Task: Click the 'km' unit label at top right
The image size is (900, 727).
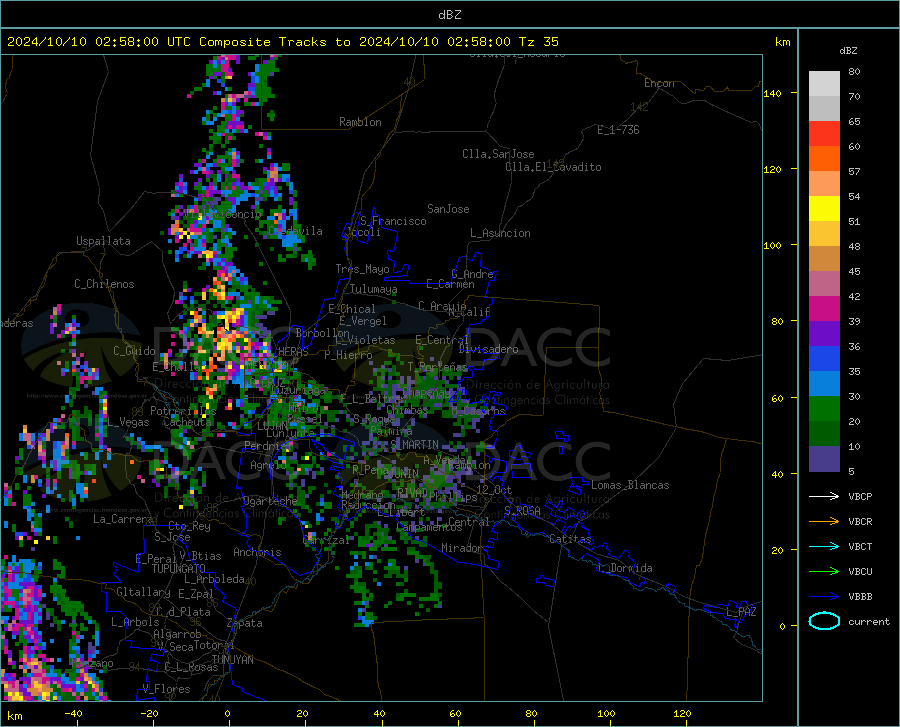Action: 782,42
